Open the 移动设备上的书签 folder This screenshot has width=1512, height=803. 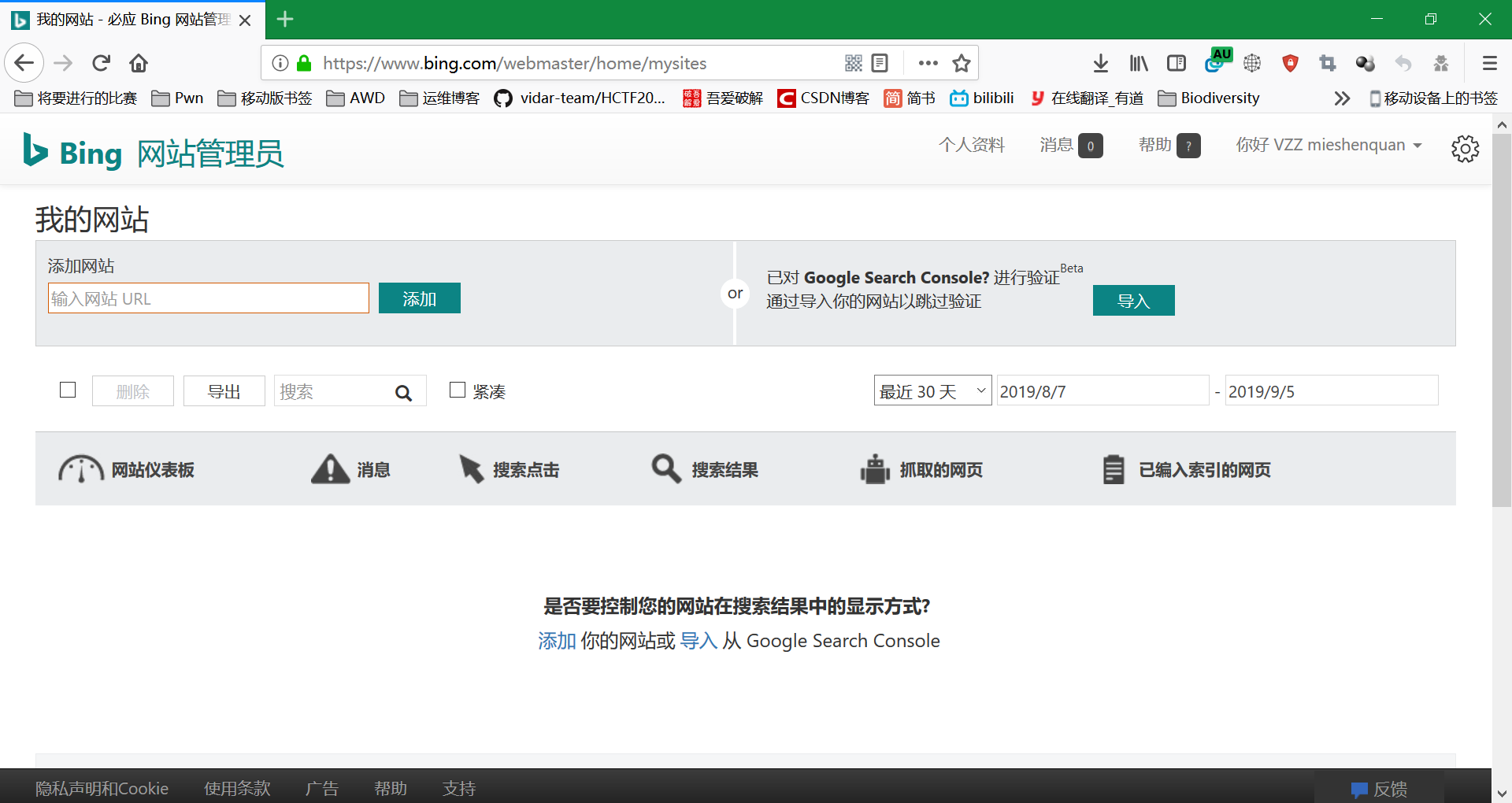pyautogui.click(x=1433, y=98)
